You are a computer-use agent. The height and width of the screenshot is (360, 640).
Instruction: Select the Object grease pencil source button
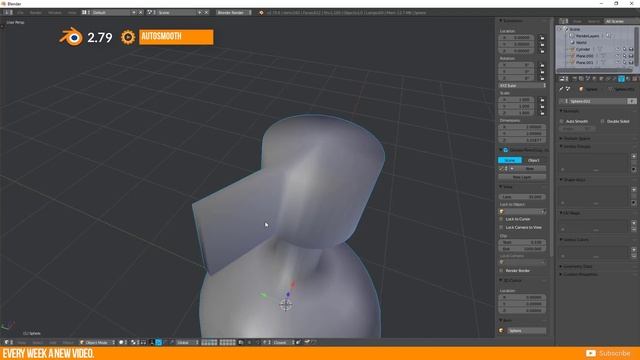(534, 160)
